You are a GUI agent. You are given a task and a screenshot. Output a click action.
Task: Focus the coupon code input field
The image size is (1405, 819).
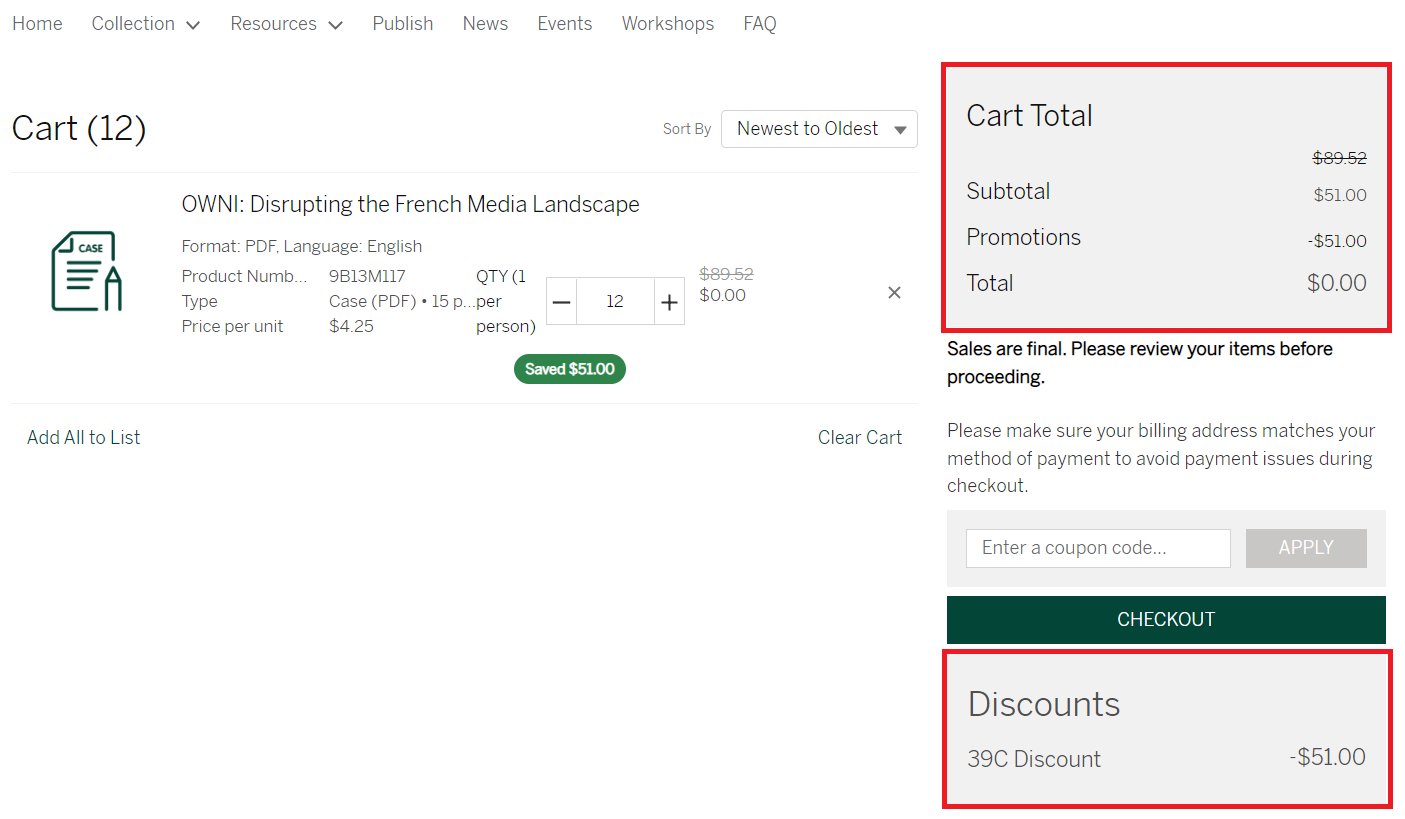point(1097,548)
